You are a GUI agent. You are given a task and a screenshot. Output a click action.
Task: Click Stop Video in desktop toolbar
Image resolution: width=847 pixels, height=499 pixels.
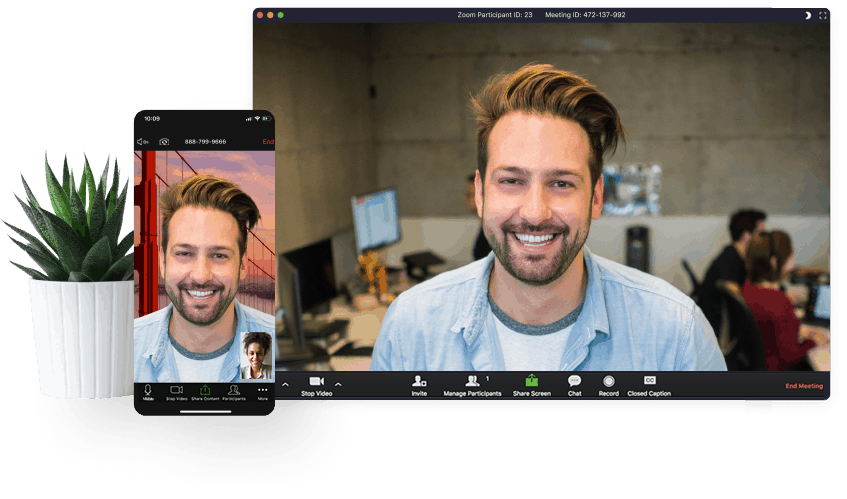pyautogui.click(x=316, y=385)
